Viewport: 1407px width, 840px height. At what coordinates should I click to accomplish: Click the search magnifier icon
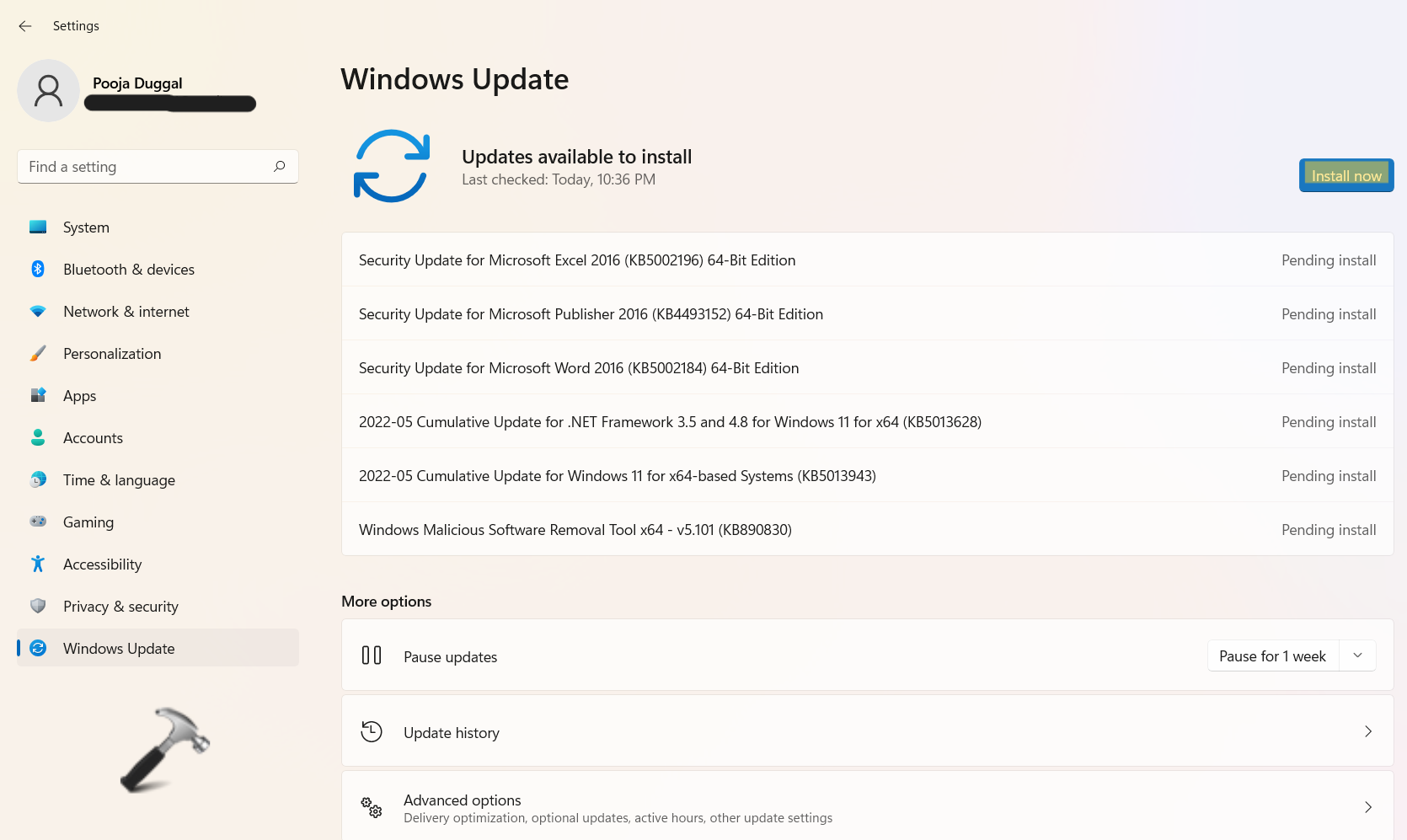280,166
